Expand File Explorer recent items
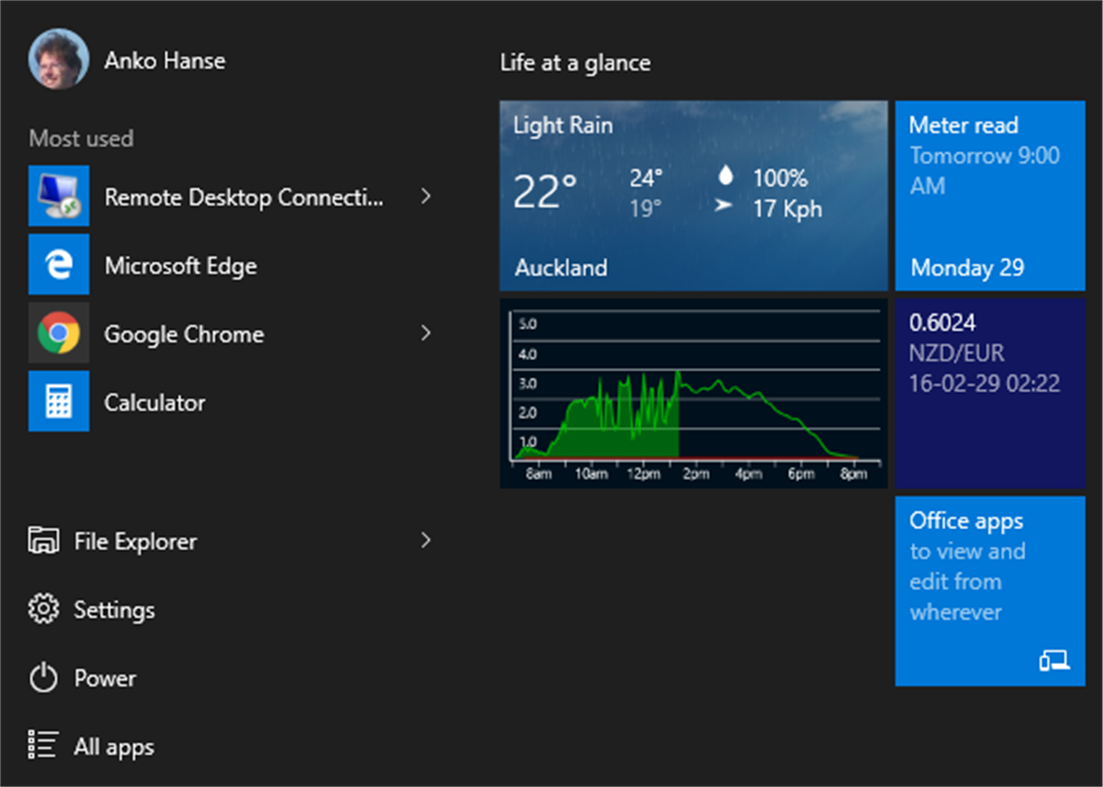This screenshot has width=1103, height=787. coord(427,541)
